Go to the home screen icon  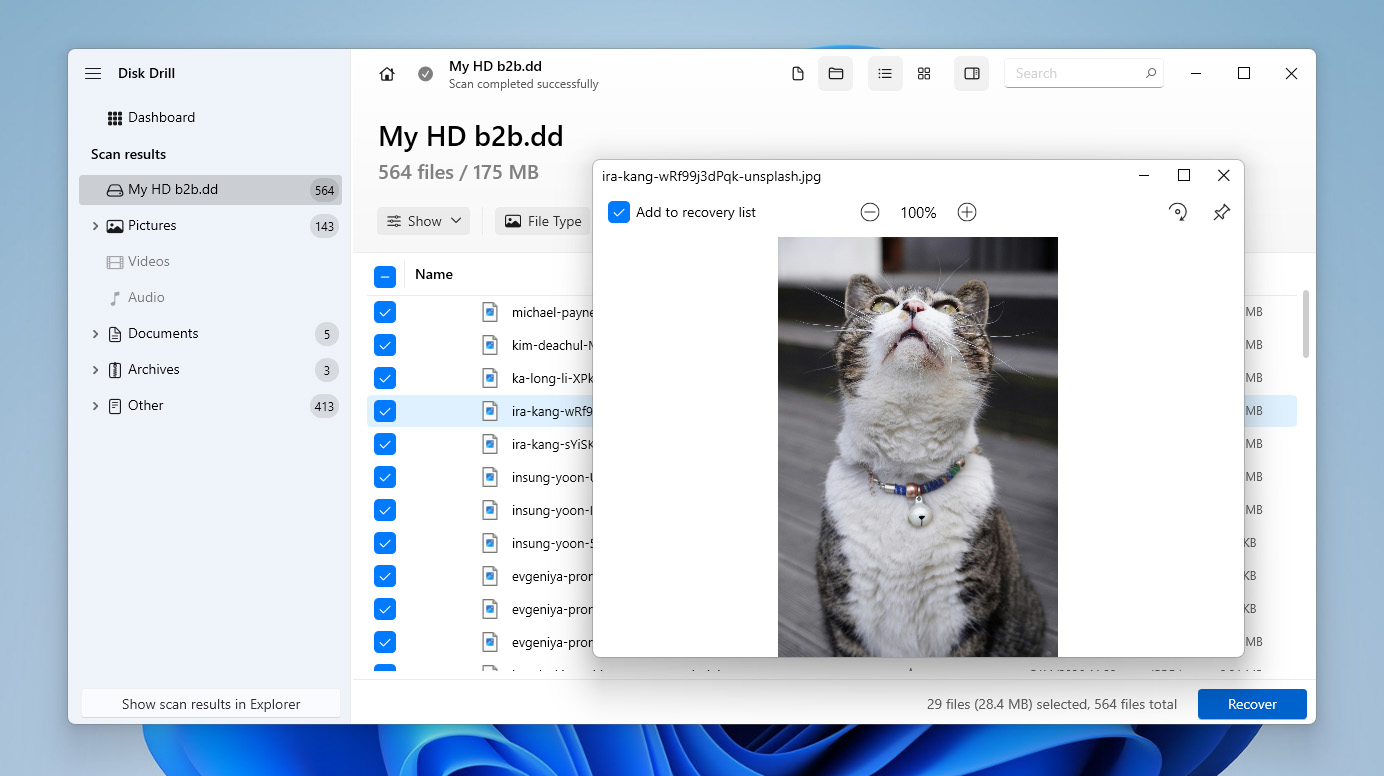[387, 74]
